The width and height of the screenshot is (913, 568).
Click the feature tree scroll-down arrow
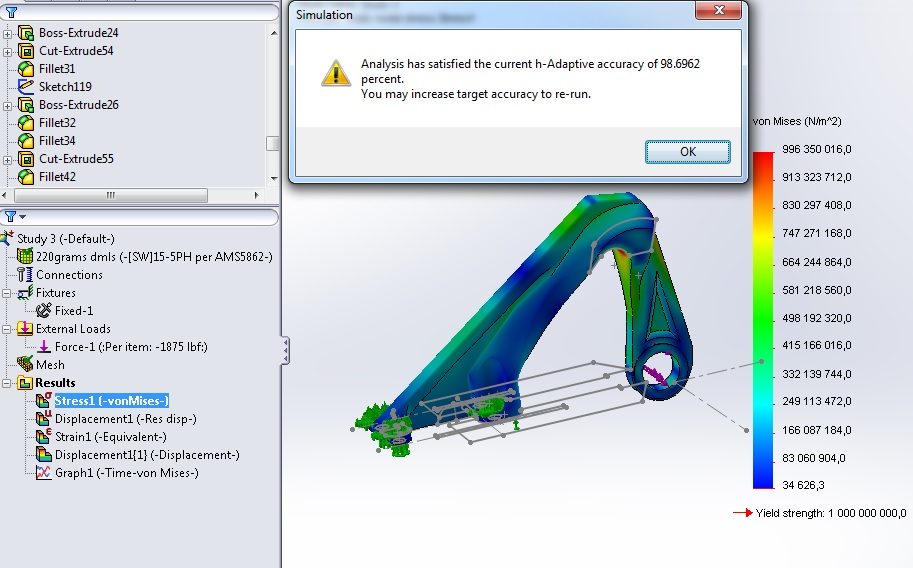click(274, 179)
